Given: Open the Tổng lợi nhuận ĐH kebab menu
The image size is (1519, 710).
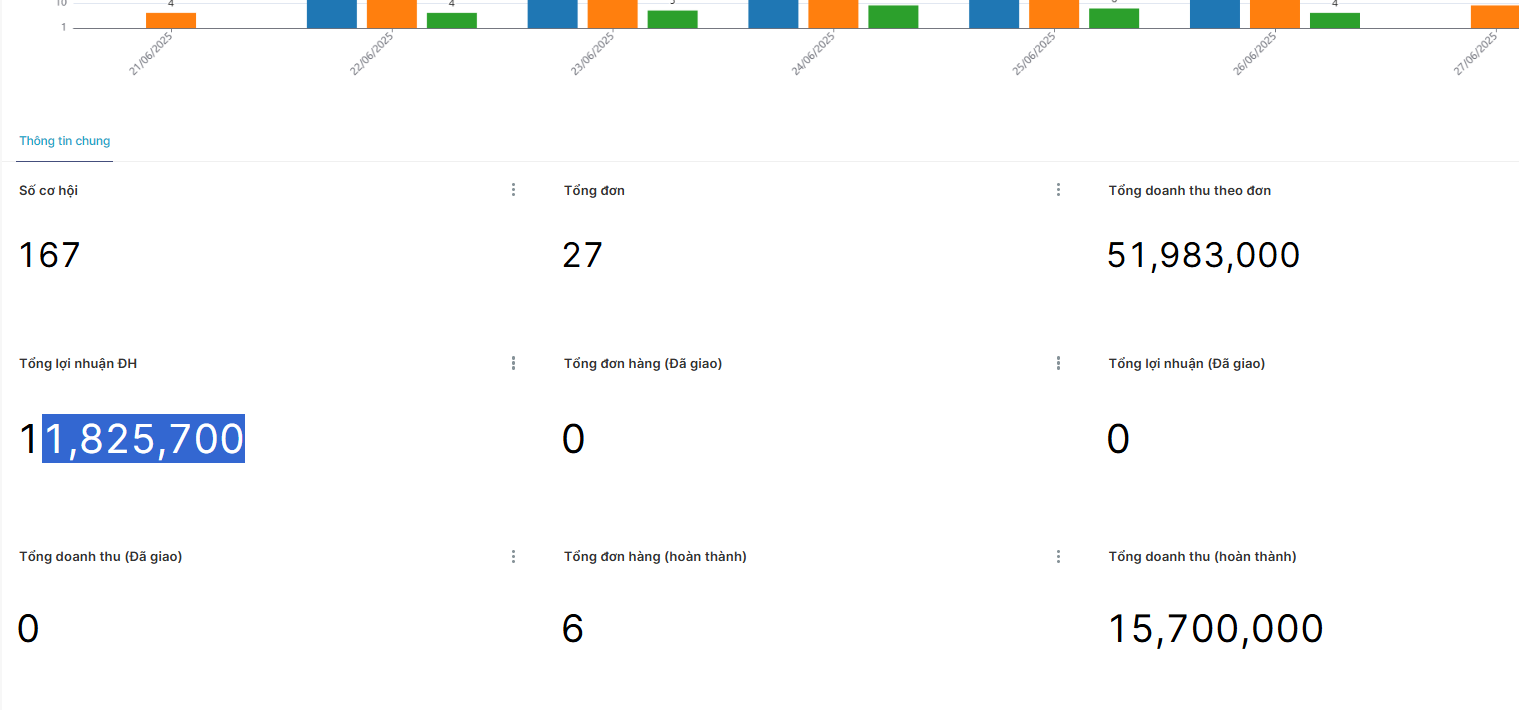Looking at the screenshot, I should point(513,363).
